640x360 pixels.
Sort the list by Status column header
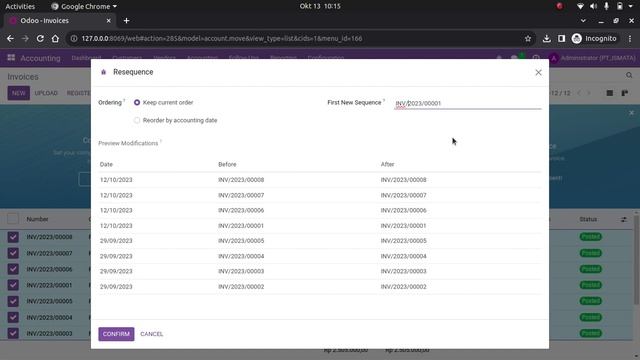[x=588, y=219]
